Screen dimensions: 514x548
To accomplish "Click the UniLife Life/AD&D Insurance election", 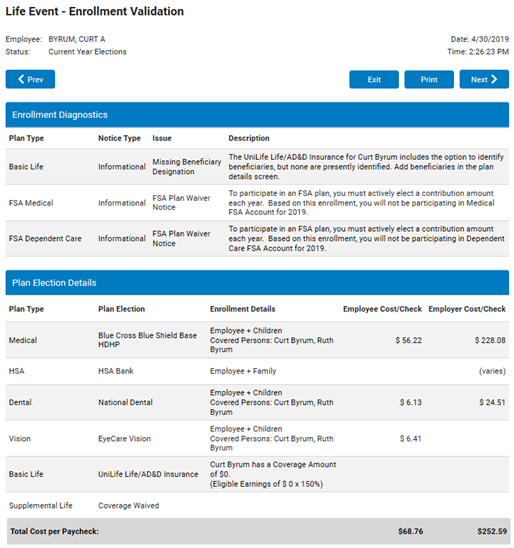I will coord(148,474).
